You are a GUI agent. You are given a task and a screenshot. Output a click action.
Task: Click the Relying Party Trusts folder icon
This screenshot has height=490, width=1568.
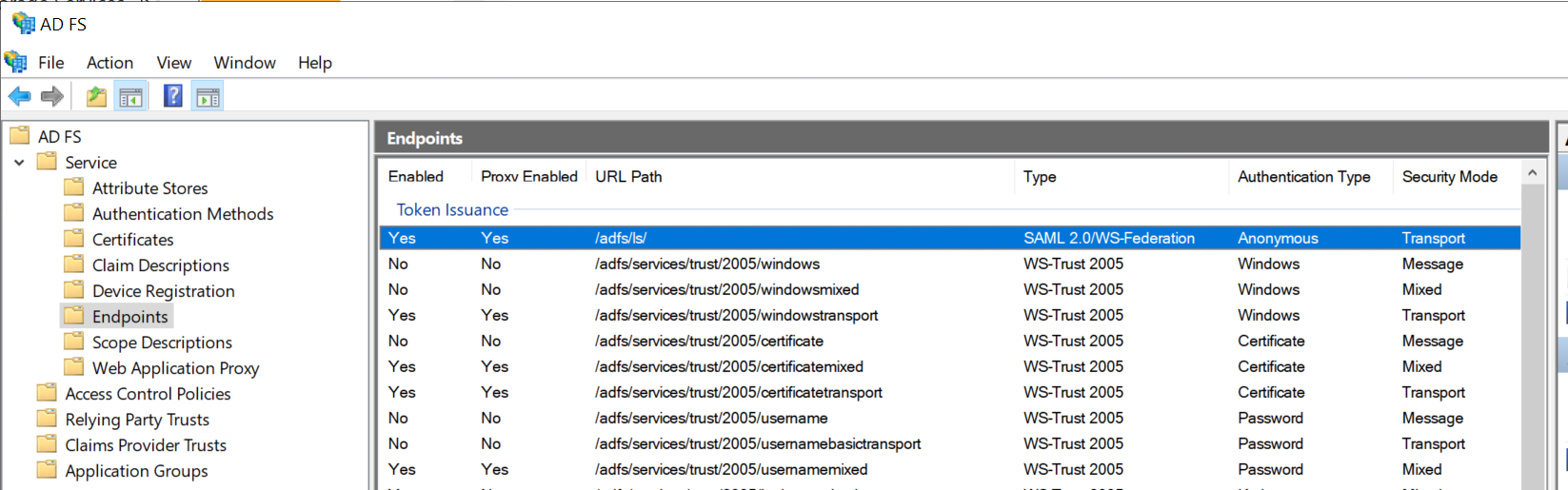tap(47, 419)
